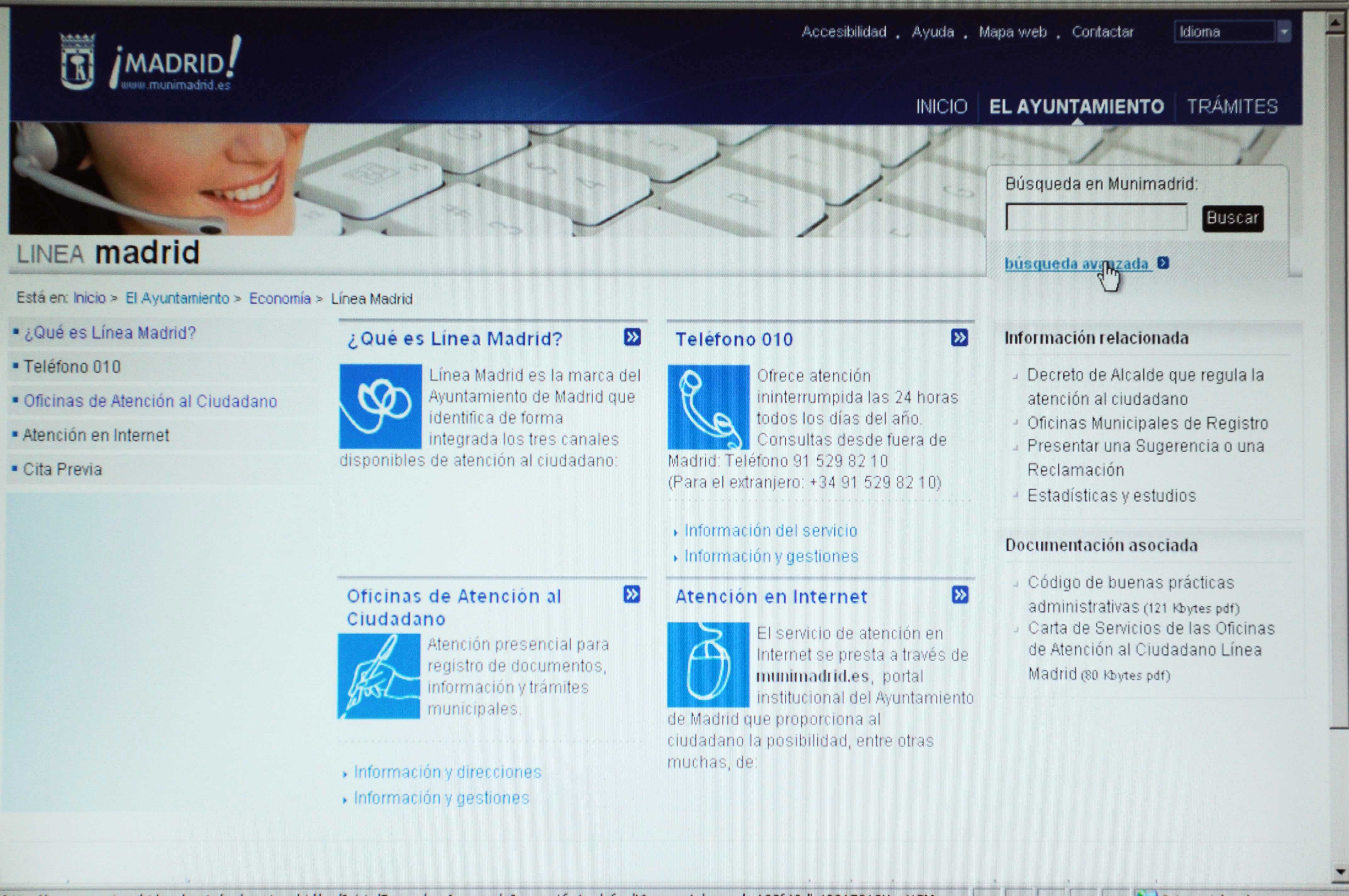
Task: Open Cita Previa in left sidebar
Action: click(62, 469)
